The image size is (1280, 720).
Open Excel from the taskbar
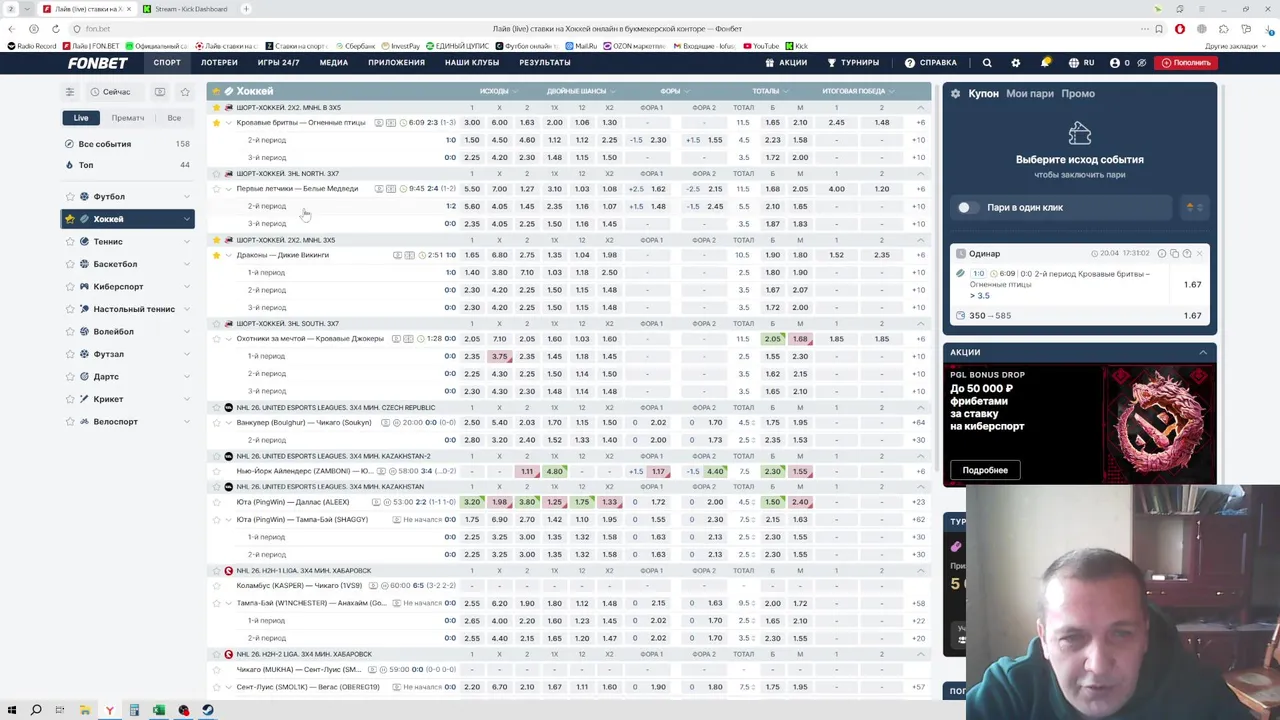click(x=158, y=710)
